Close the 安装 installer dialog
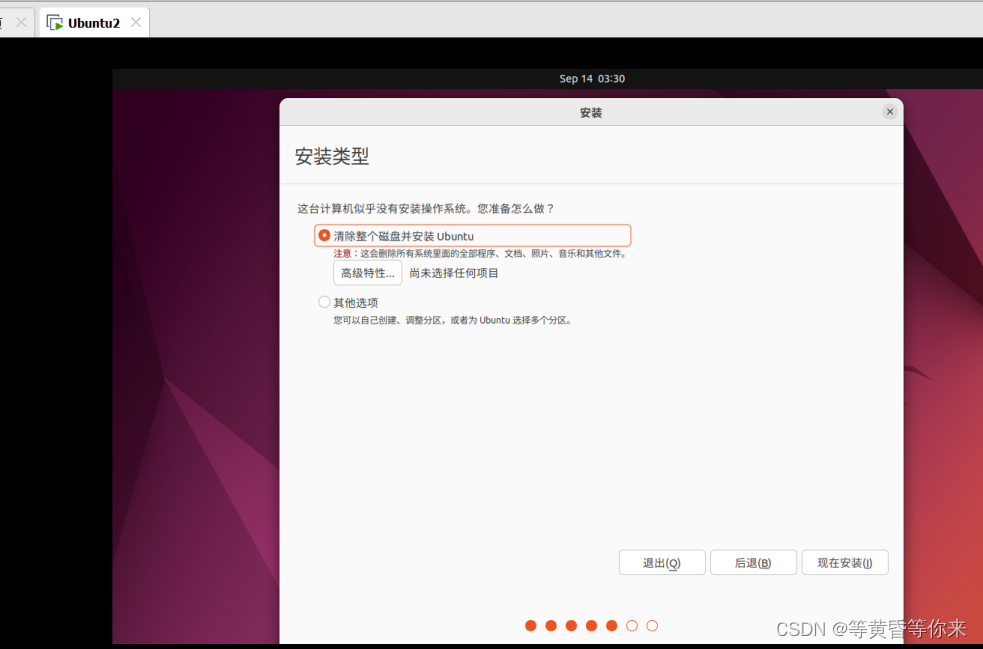 (x=890, y=112)
